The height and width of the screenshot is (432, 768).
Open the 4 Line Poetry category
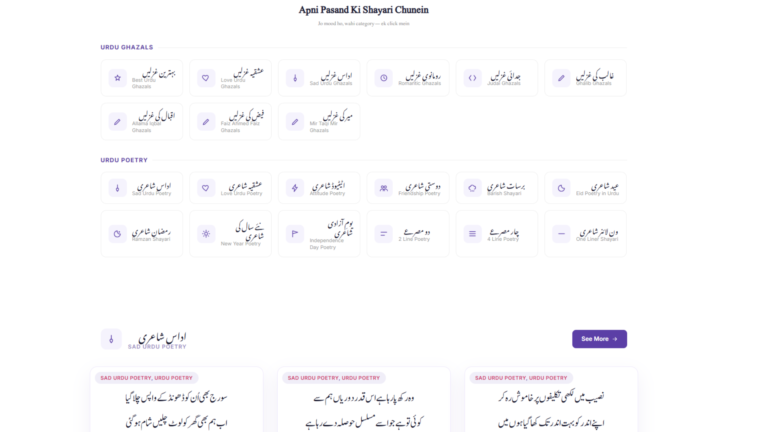(497, 234)
